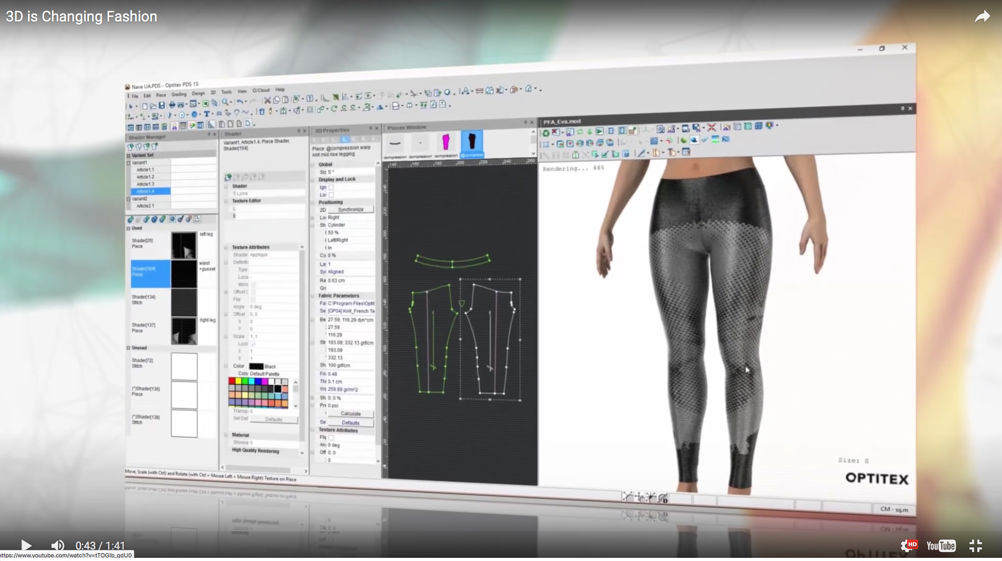Mute video with the speaker icon

(58, 546)
